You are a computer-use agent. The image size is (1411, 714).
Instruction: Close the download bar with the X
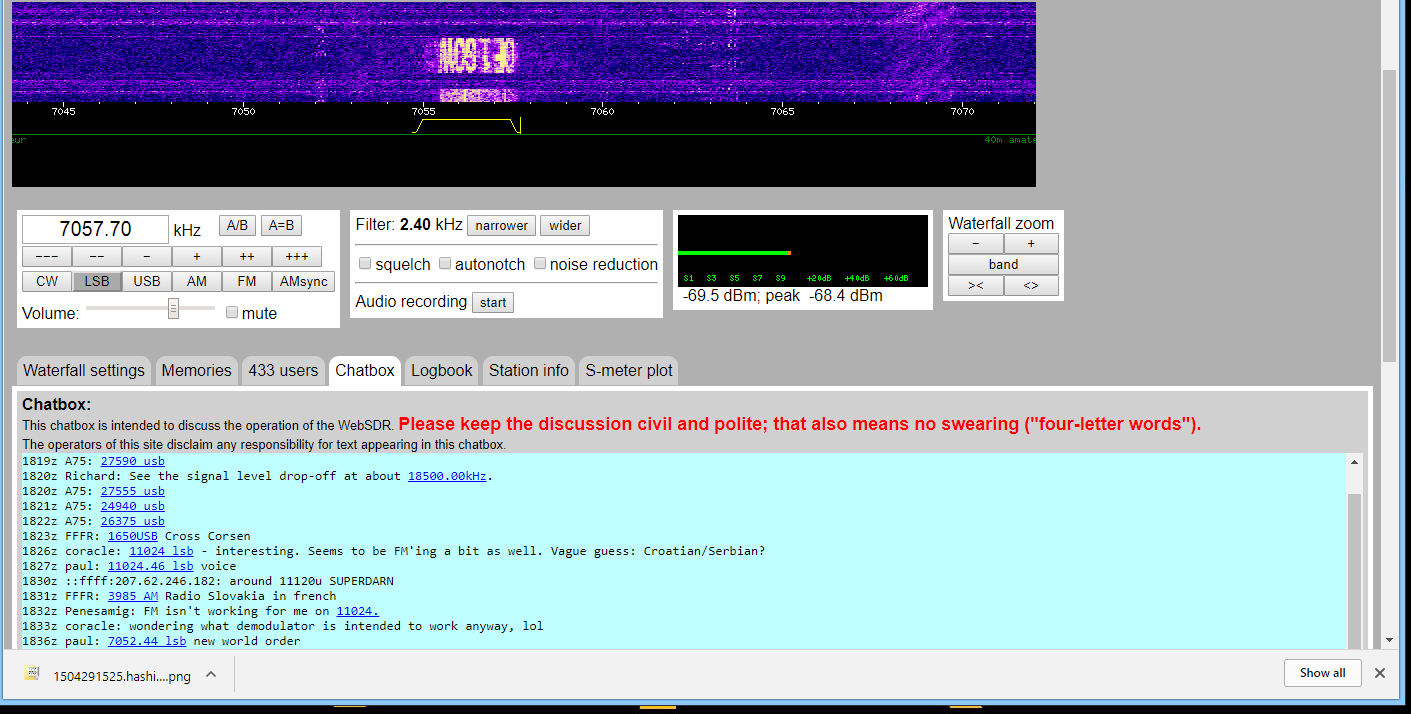coord(1380,673)
